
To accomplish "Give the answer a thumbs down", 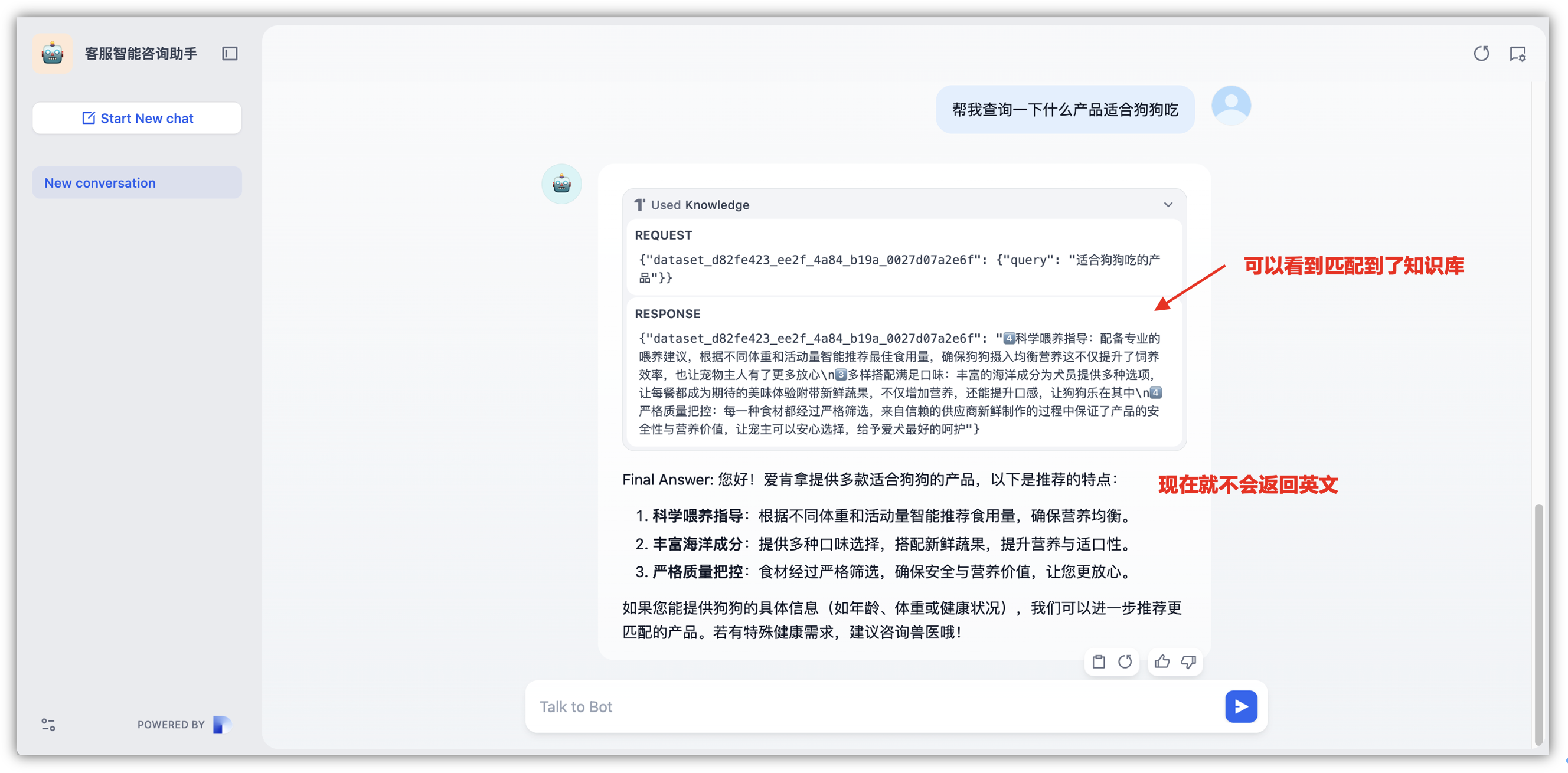I will coord(1188,661).
